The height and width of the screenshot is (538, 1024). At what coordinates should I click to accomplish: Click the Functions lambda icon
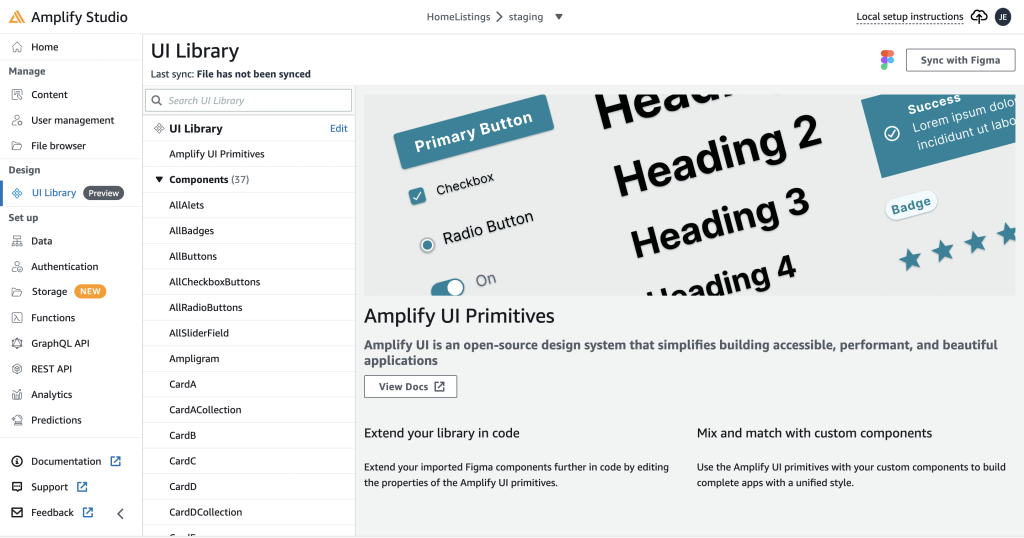pos(17,317)
